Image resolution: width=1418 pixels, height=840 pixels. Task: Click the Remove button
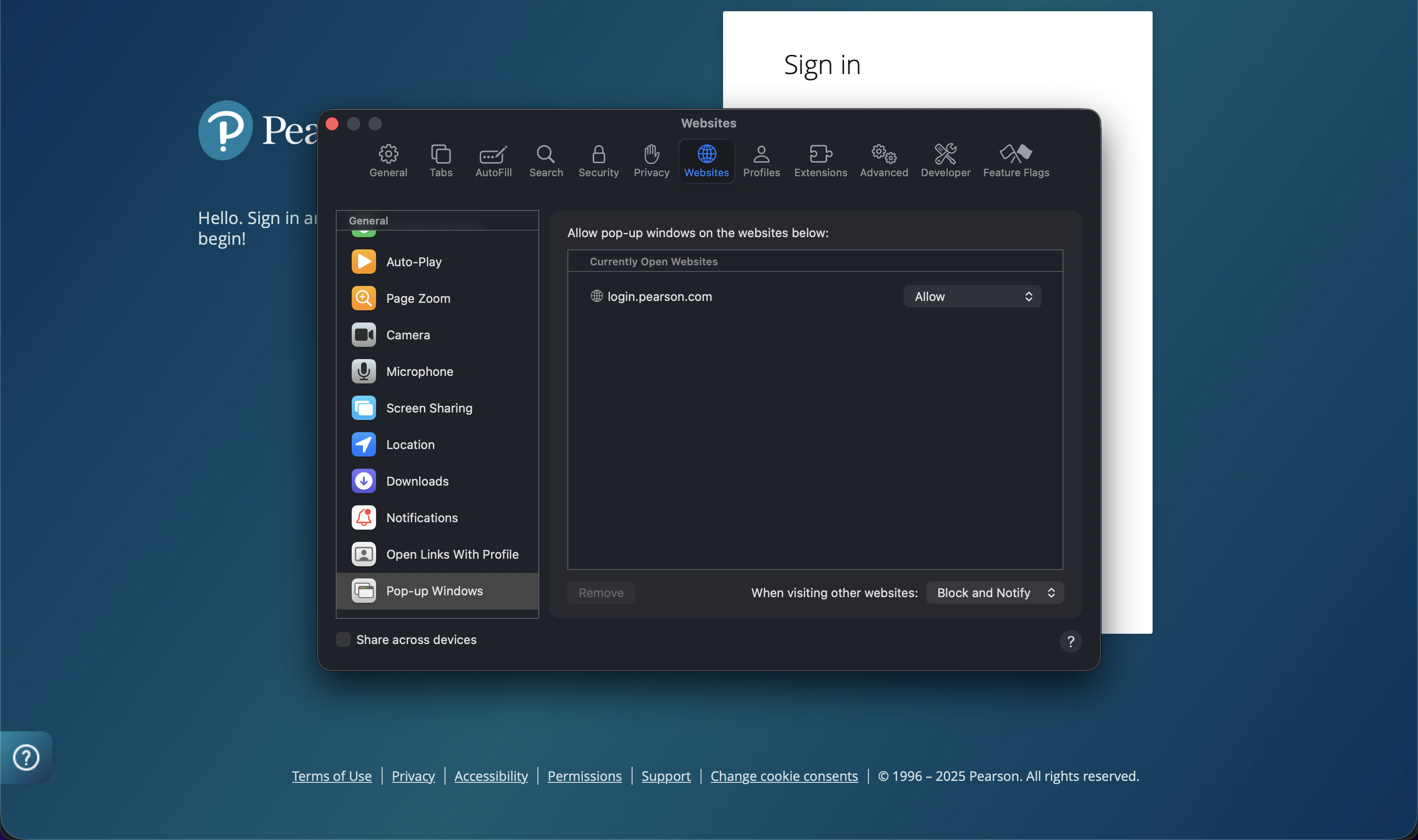(x=601, y=592)
